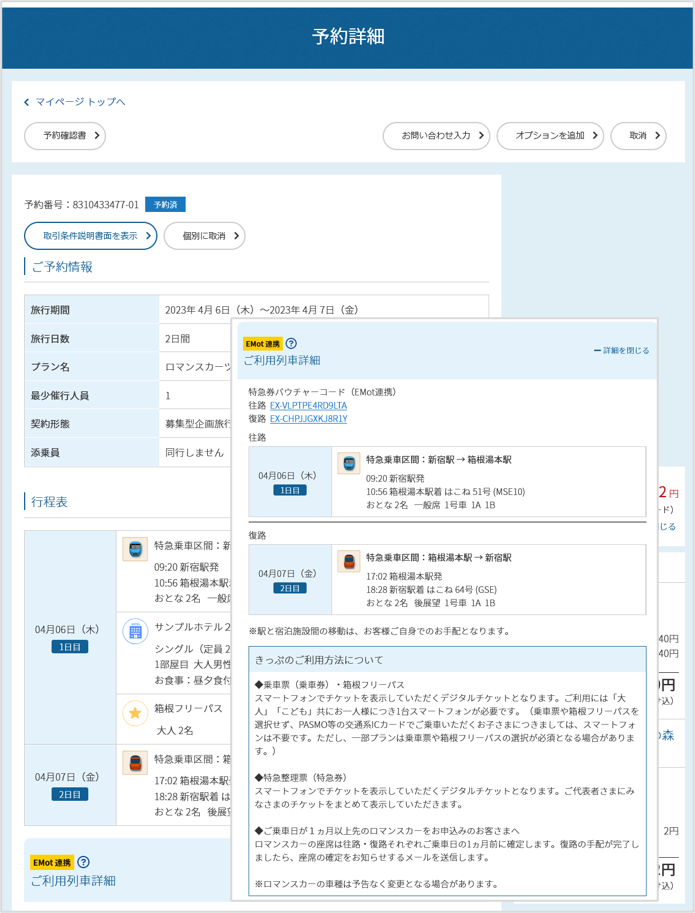Click the 添乗員 value 同行しません
The height and width of the screenshot is (913, 695).
pos(194,452)
